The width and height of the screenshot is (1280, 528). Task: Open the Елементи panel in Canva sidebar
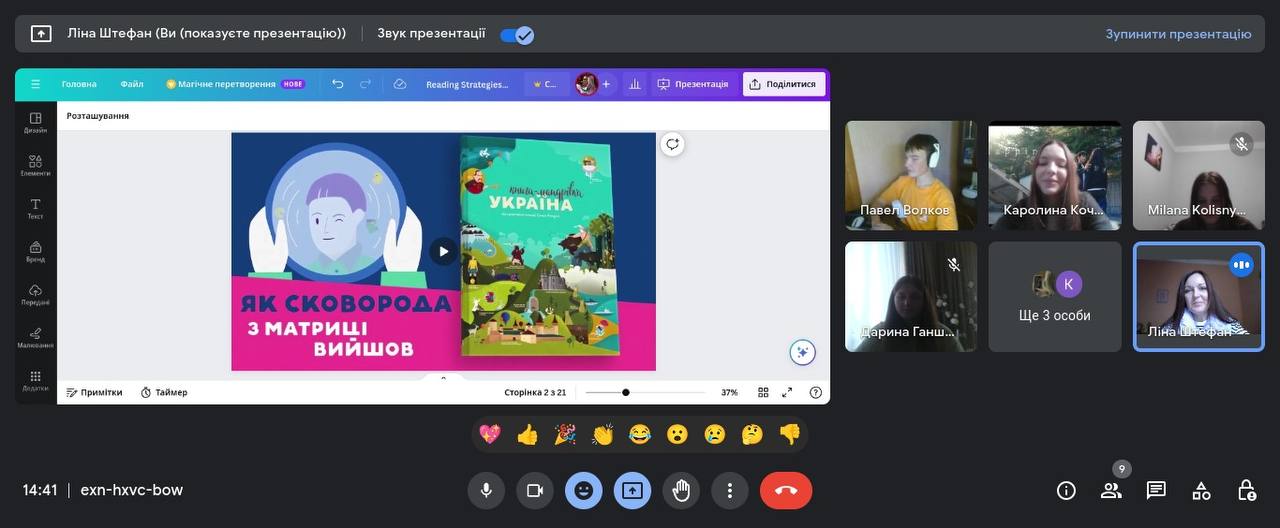pos(35,165)
